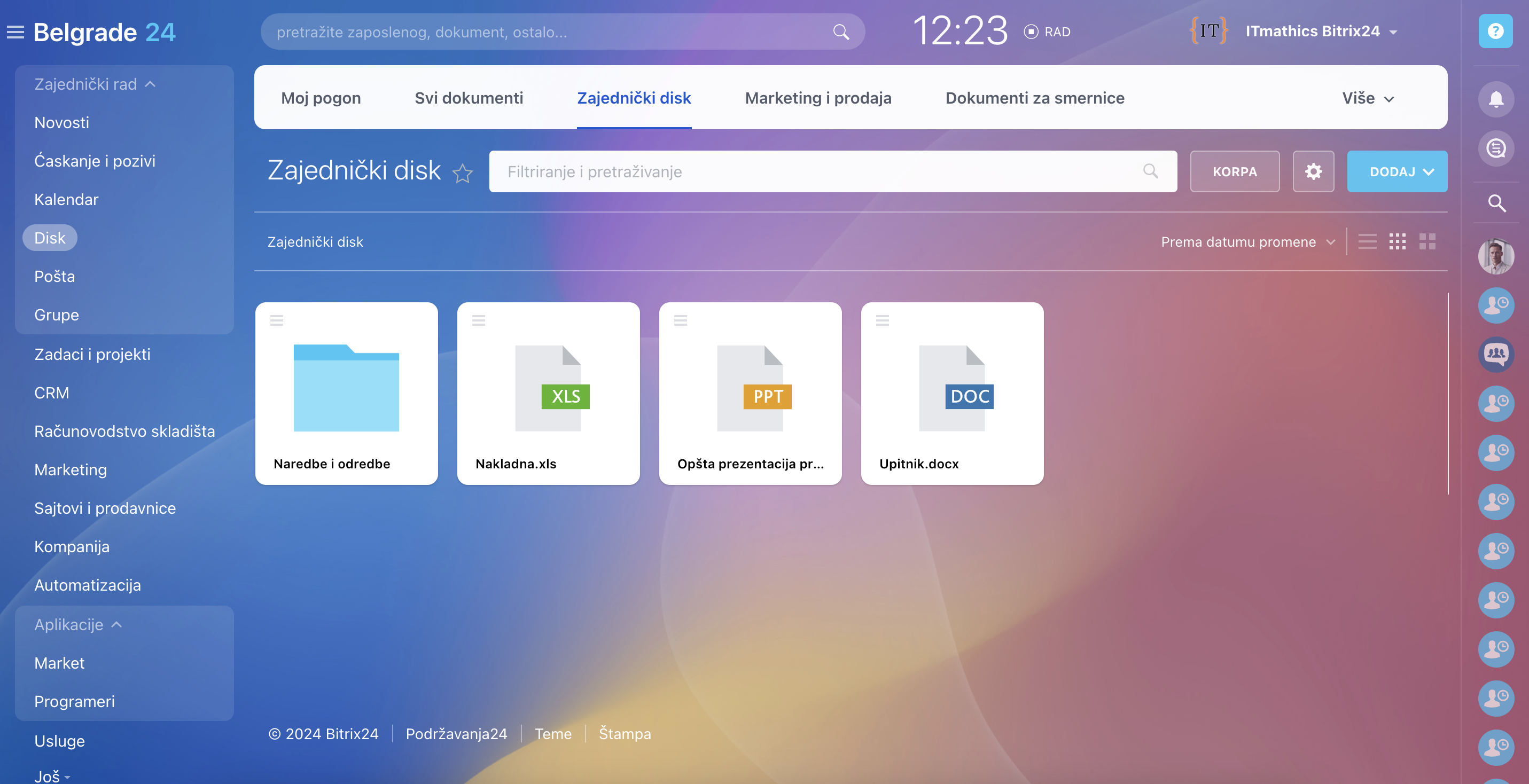Image resolution: width=1529 pixels, height=784 pixels.
Task: Expand the ITmathics Bitrix24 user menu
Action: pos(1321,32)
